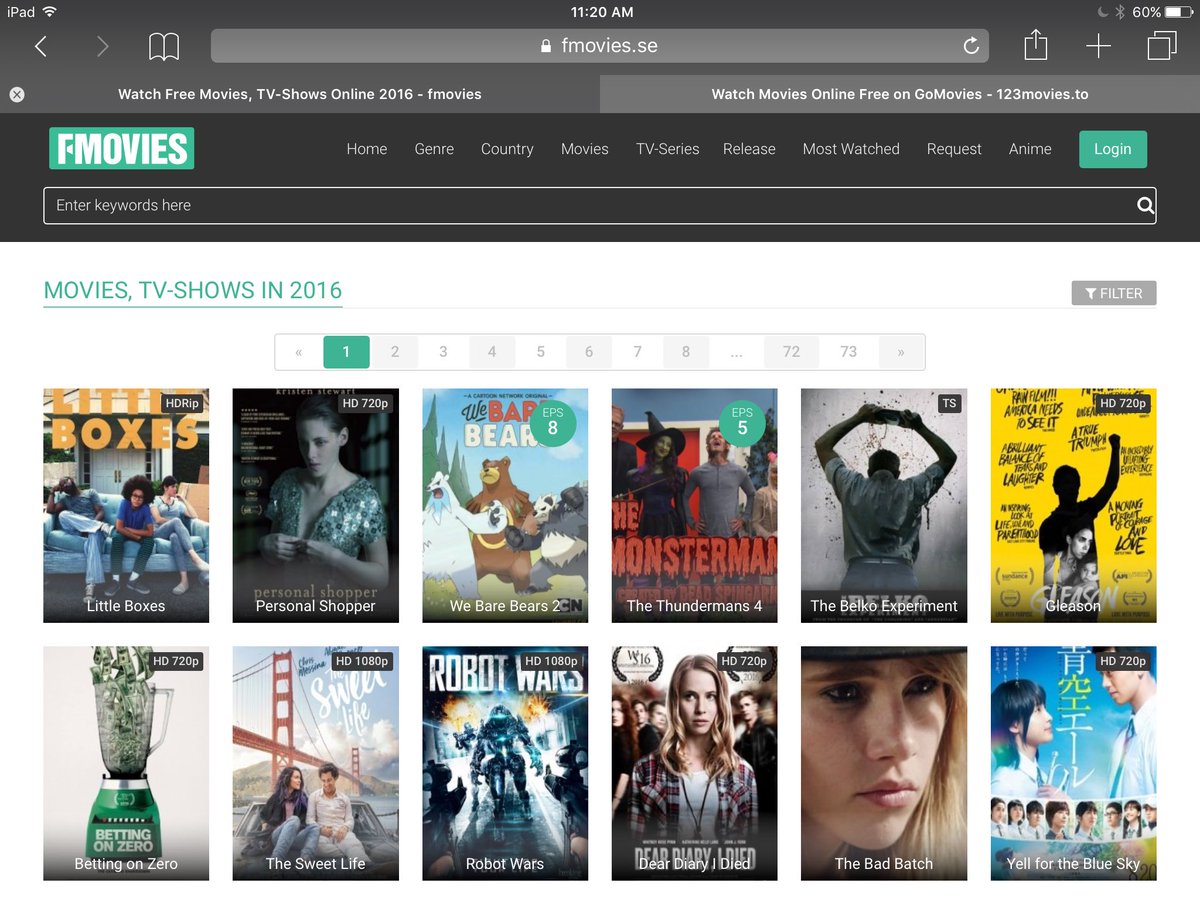Select the fmovies browser tab
The width and height of the screenshot is (1200, 900).
click(300, 94)
